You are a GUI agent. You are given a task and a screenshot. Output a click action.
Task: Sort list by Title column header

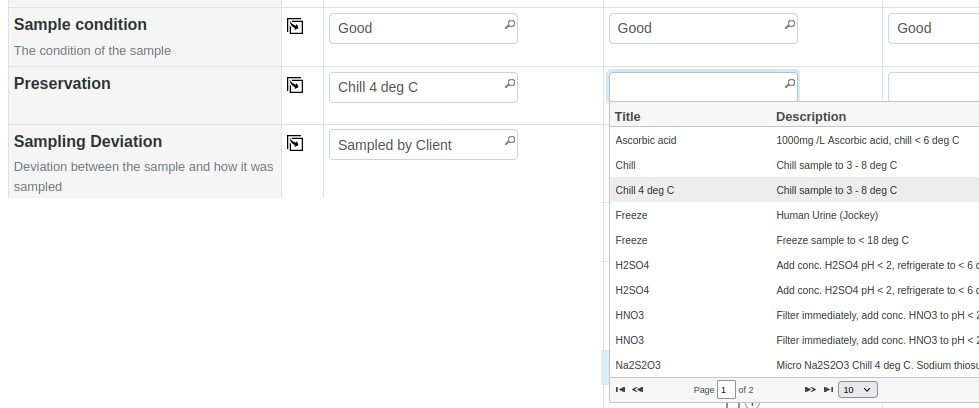[628, 116]
